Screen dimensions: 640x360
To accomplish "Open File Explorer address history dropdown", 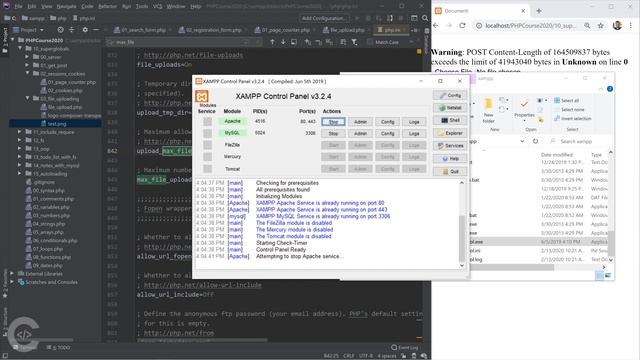I will [522, 141].
